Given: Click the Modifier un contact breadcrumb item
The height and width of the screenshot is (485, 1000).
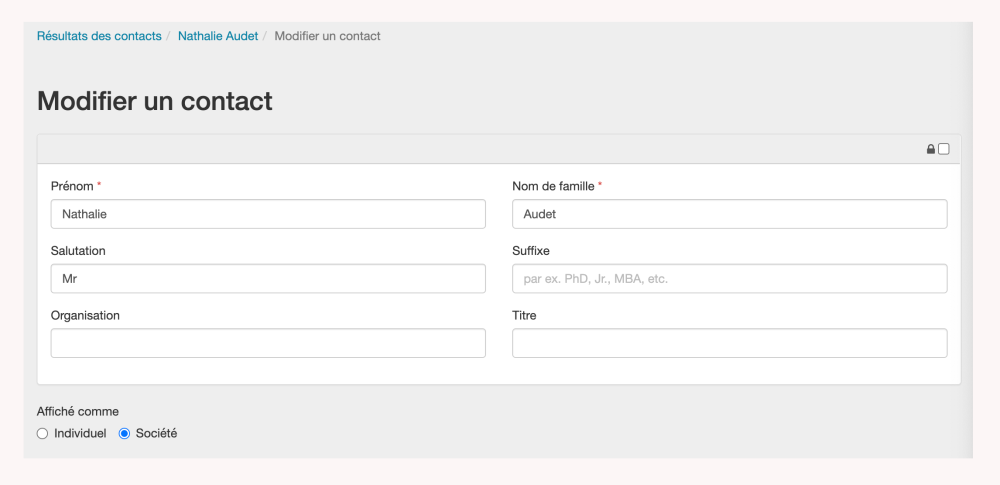Looking at the screenshot, I should point(327,36).
